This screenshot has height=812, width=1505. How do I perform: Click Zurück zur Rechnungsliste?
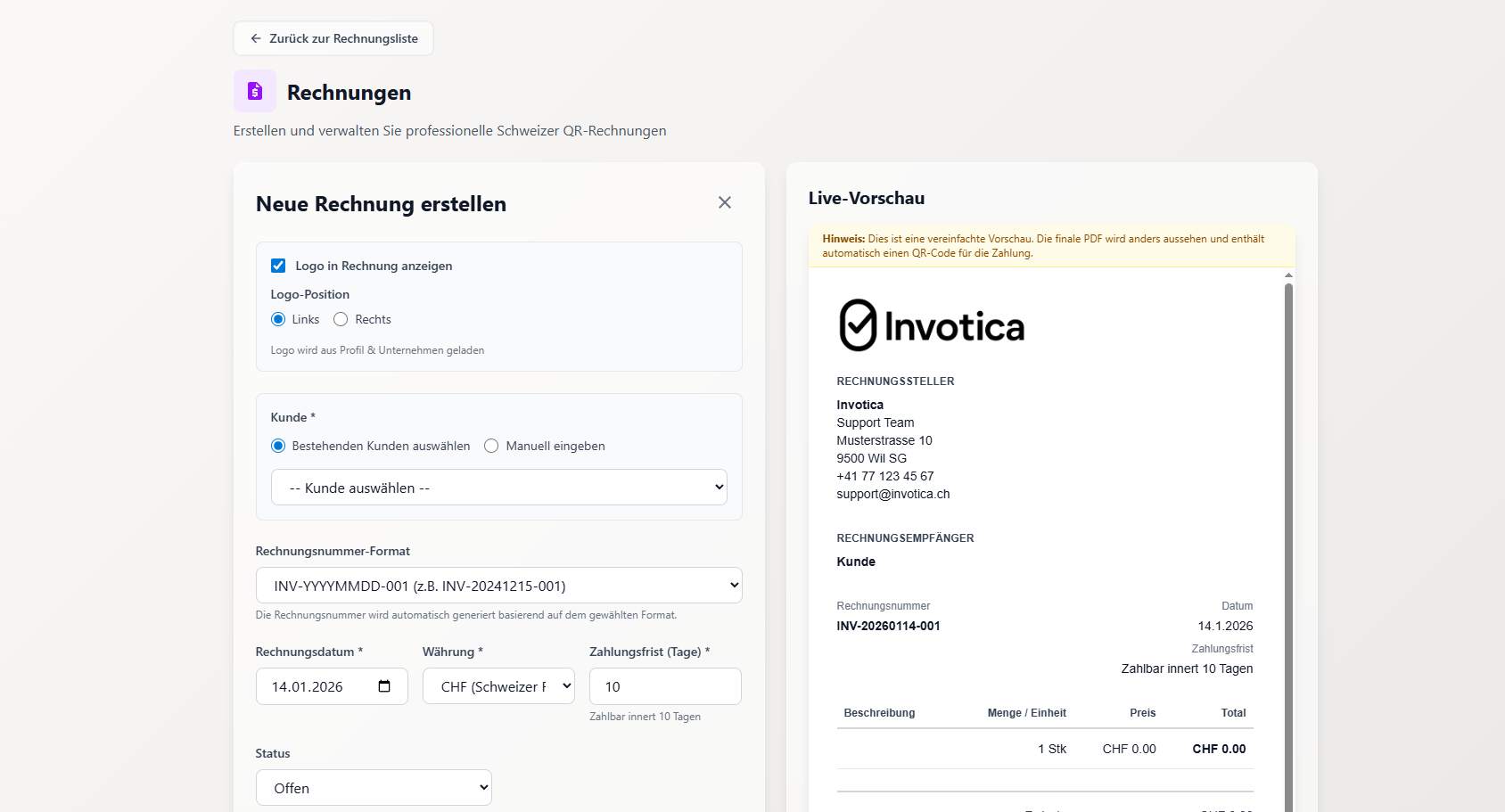[x=333, y=38]
